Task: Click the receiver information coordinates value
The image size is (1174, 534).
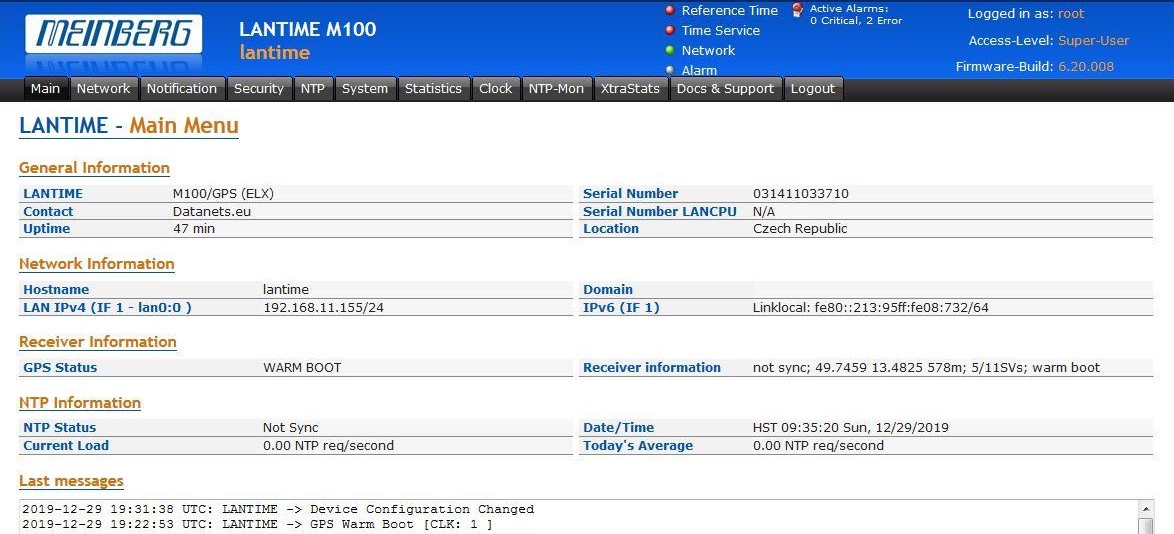Action: (926, 368)
